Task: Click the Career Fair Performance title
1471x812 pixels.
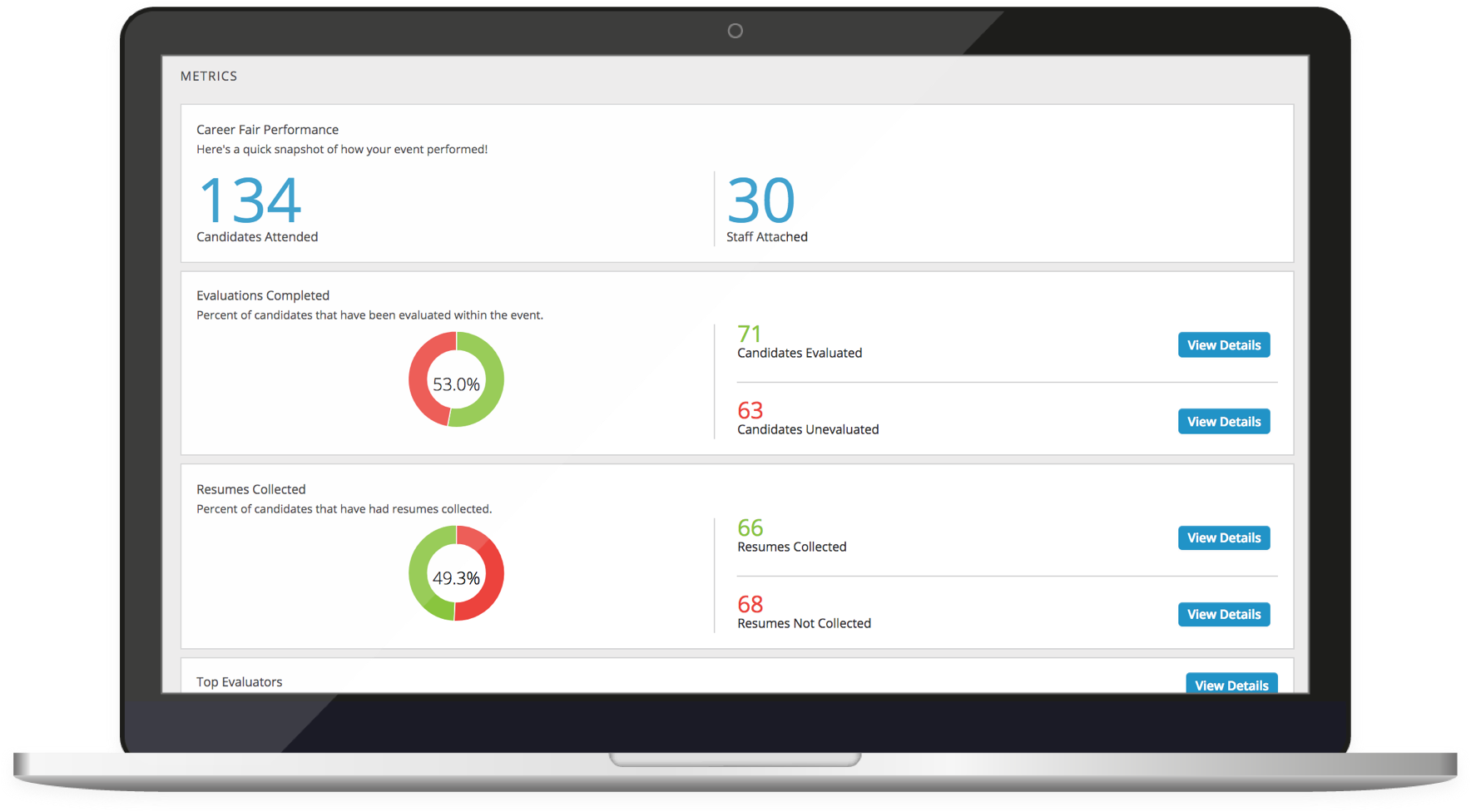Action: [x=267, y=130]
